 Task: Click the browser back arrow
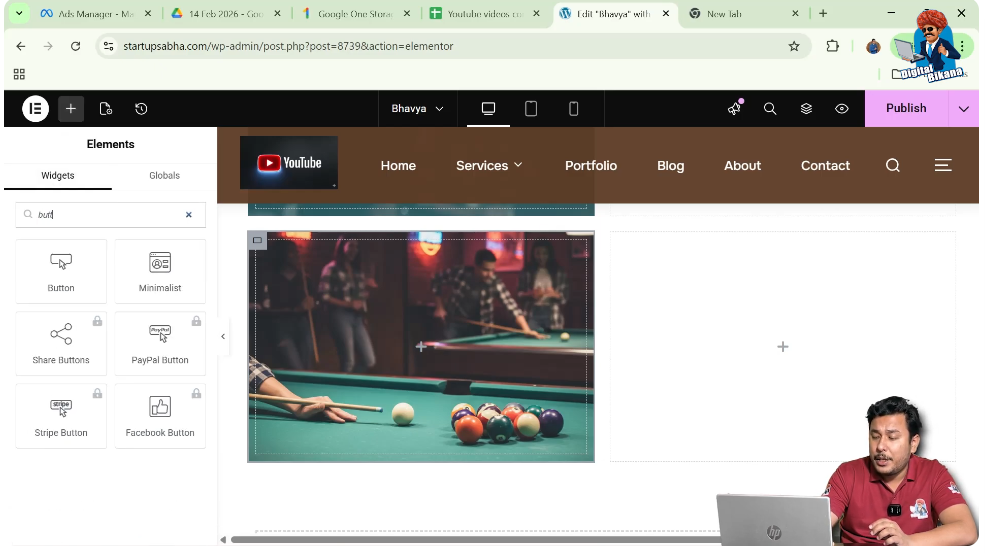pos(21,46)
